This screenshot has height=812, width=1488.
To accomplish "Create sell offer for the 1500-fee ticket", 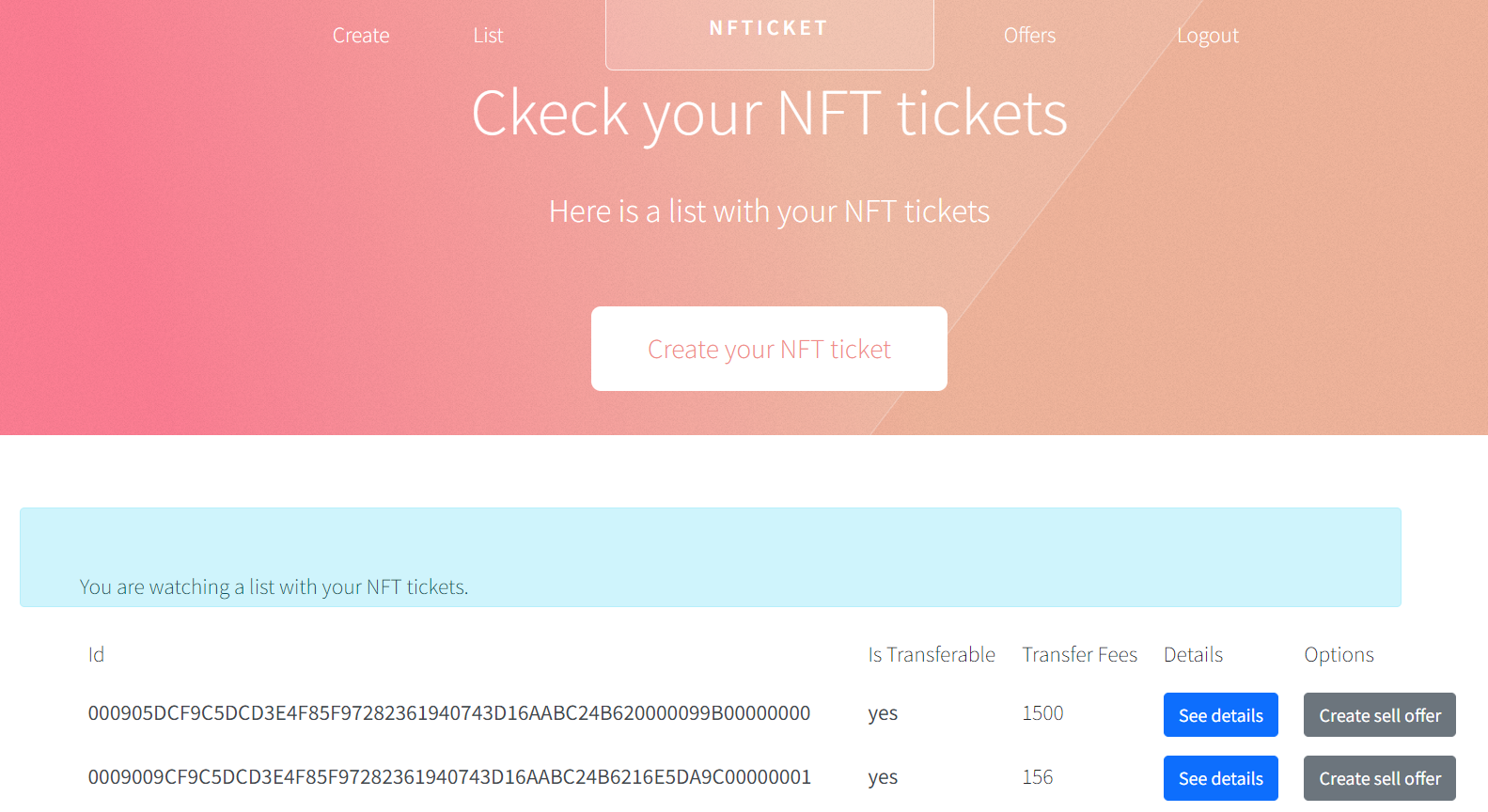I will coord(1379,715).
